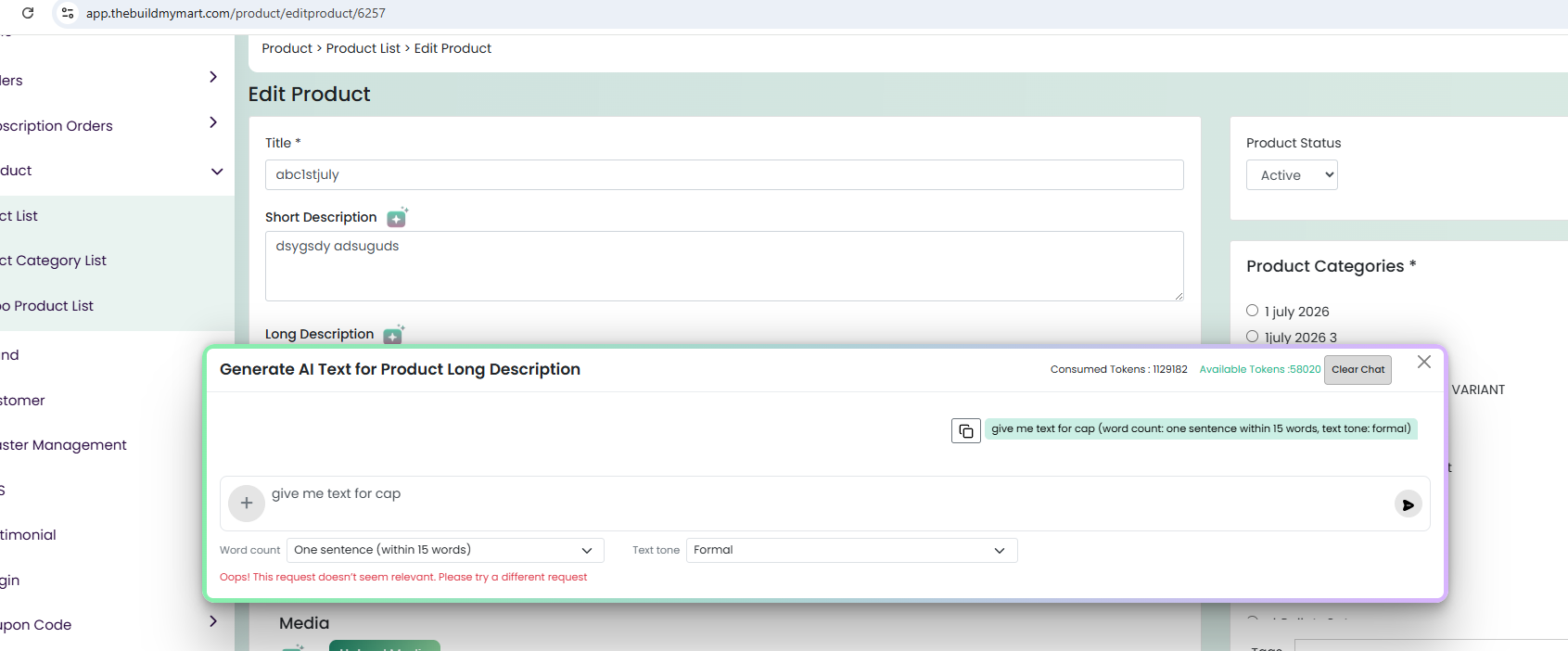Click the Clear Chat button

pyautogui.click(x=1358, y=369)
